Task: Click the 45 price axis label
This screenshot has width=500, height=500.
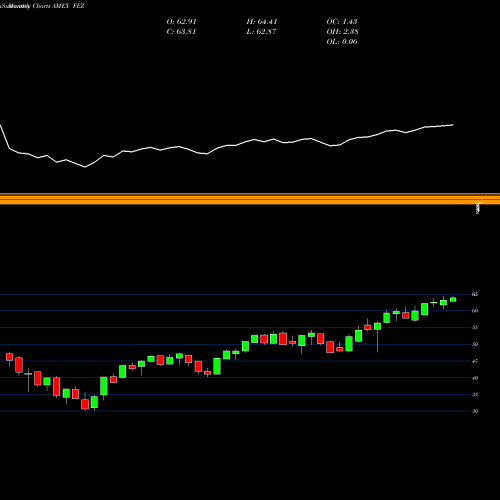Action: point(475,361)
